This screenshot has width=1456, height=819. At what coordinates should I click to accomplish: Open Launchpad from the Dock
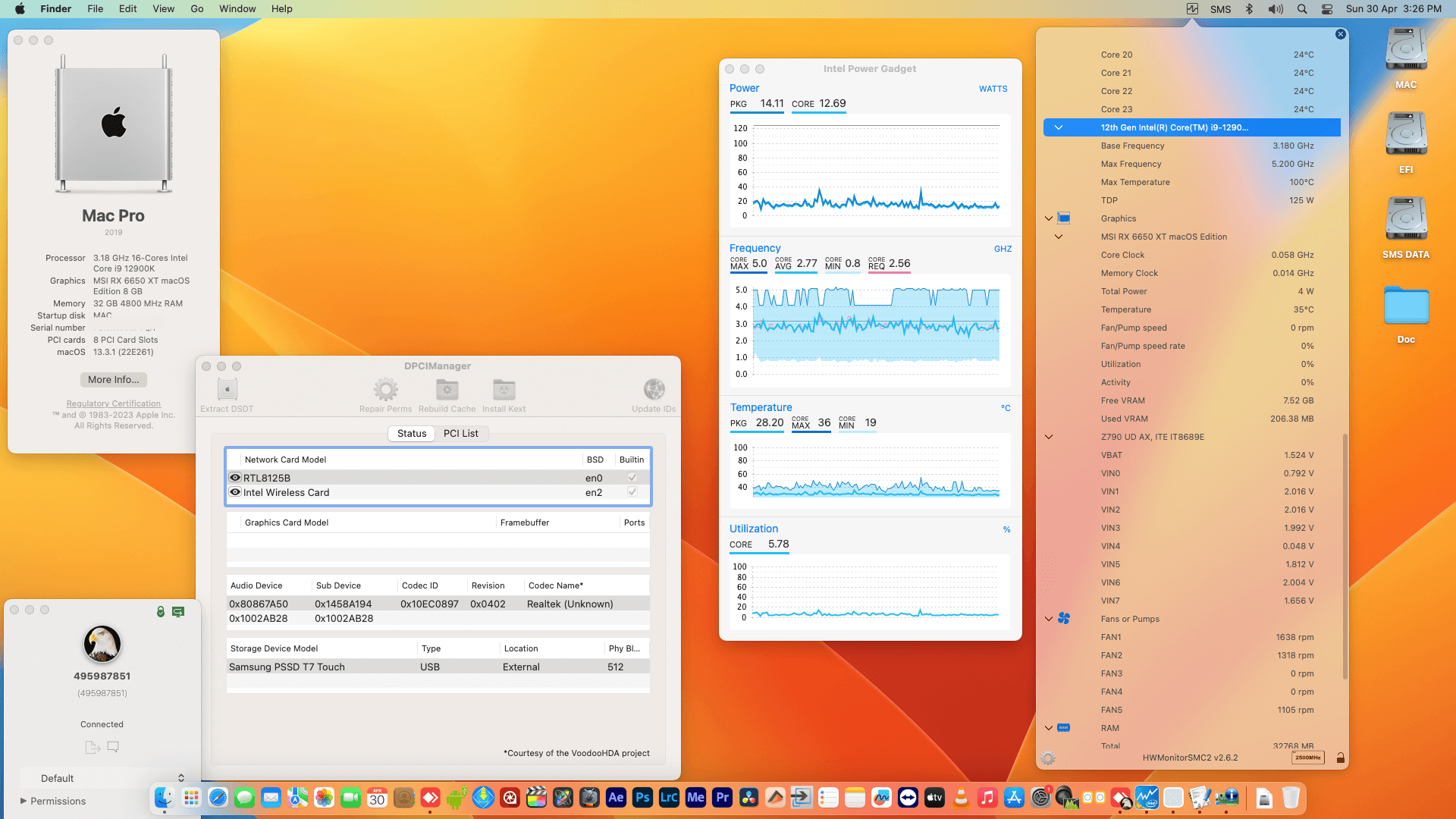tap(191, 797)
